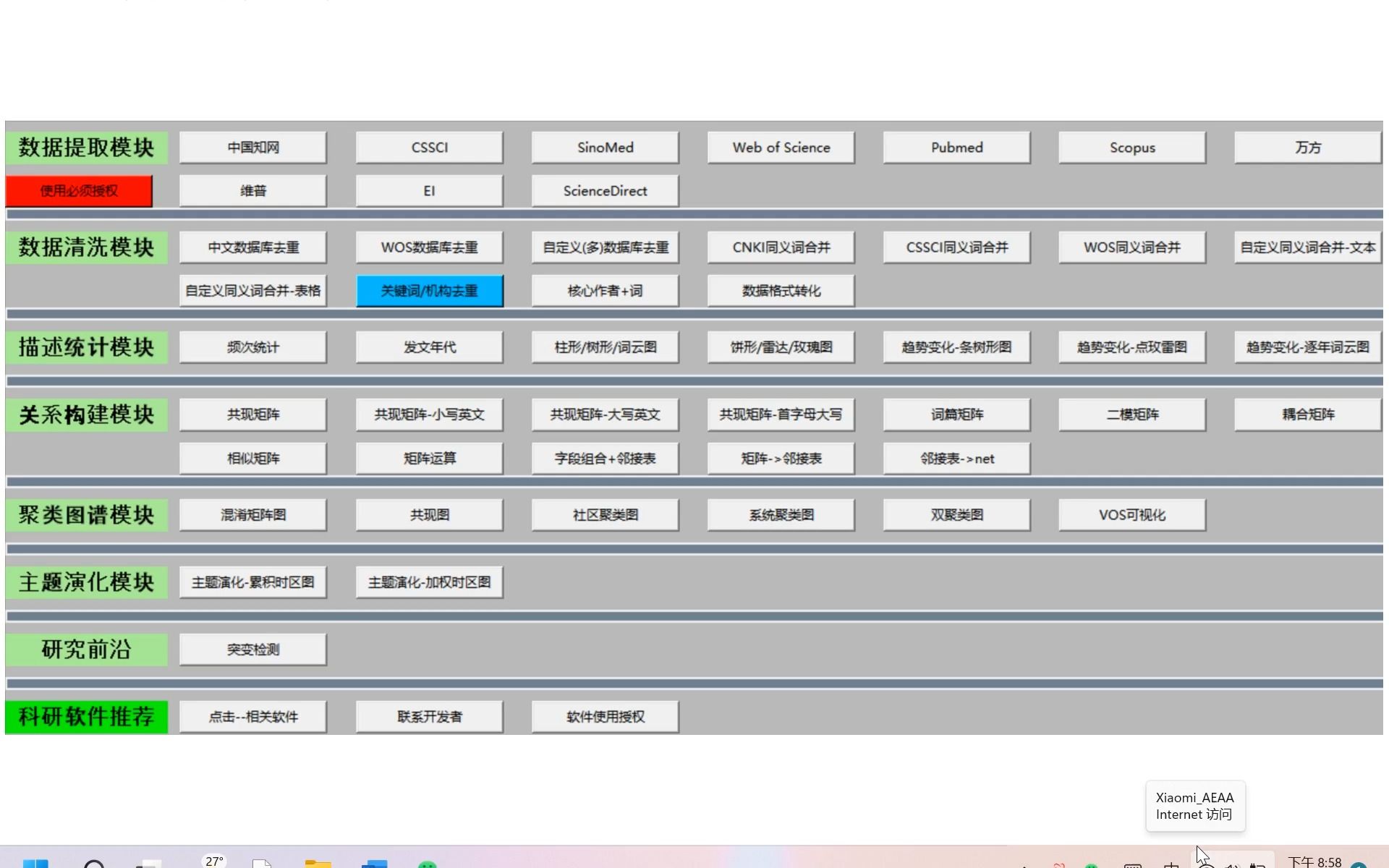Screen dimensions: 1389x868
Task: Select CSSCI同义词合并 button
Action: 957,247
